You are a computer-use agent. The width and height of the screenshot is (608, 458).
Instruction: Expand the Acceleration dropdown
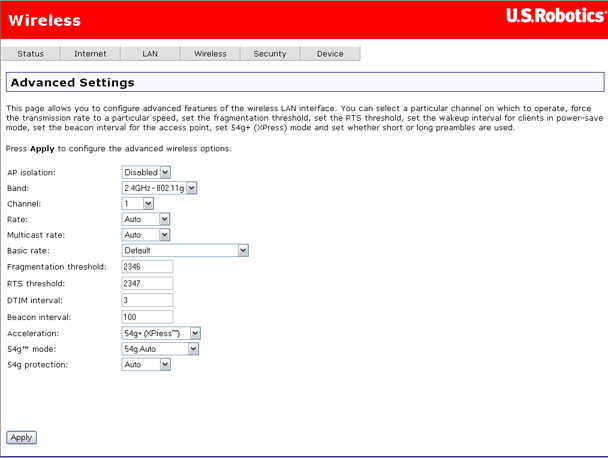[161, 333]
